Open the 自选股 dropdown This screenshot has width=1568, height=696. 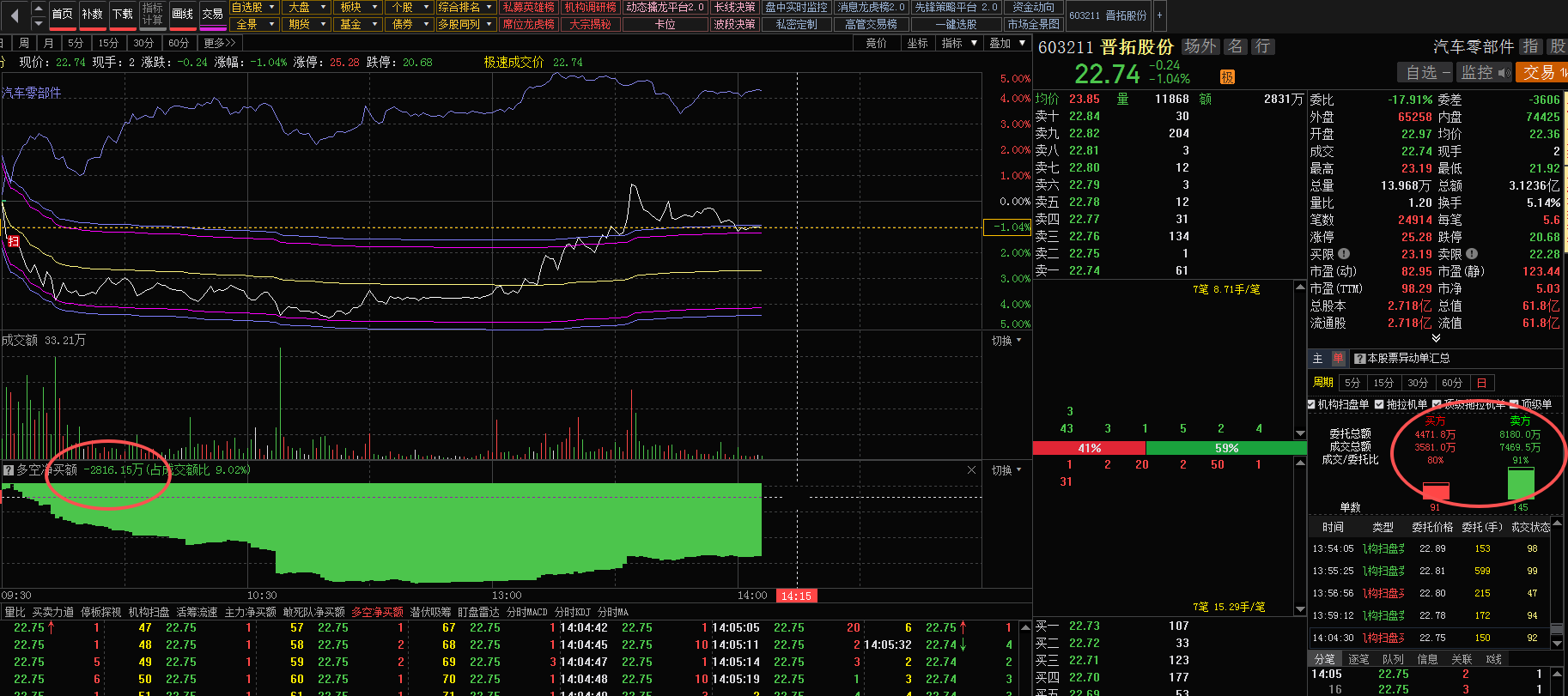tap(254, 7)
